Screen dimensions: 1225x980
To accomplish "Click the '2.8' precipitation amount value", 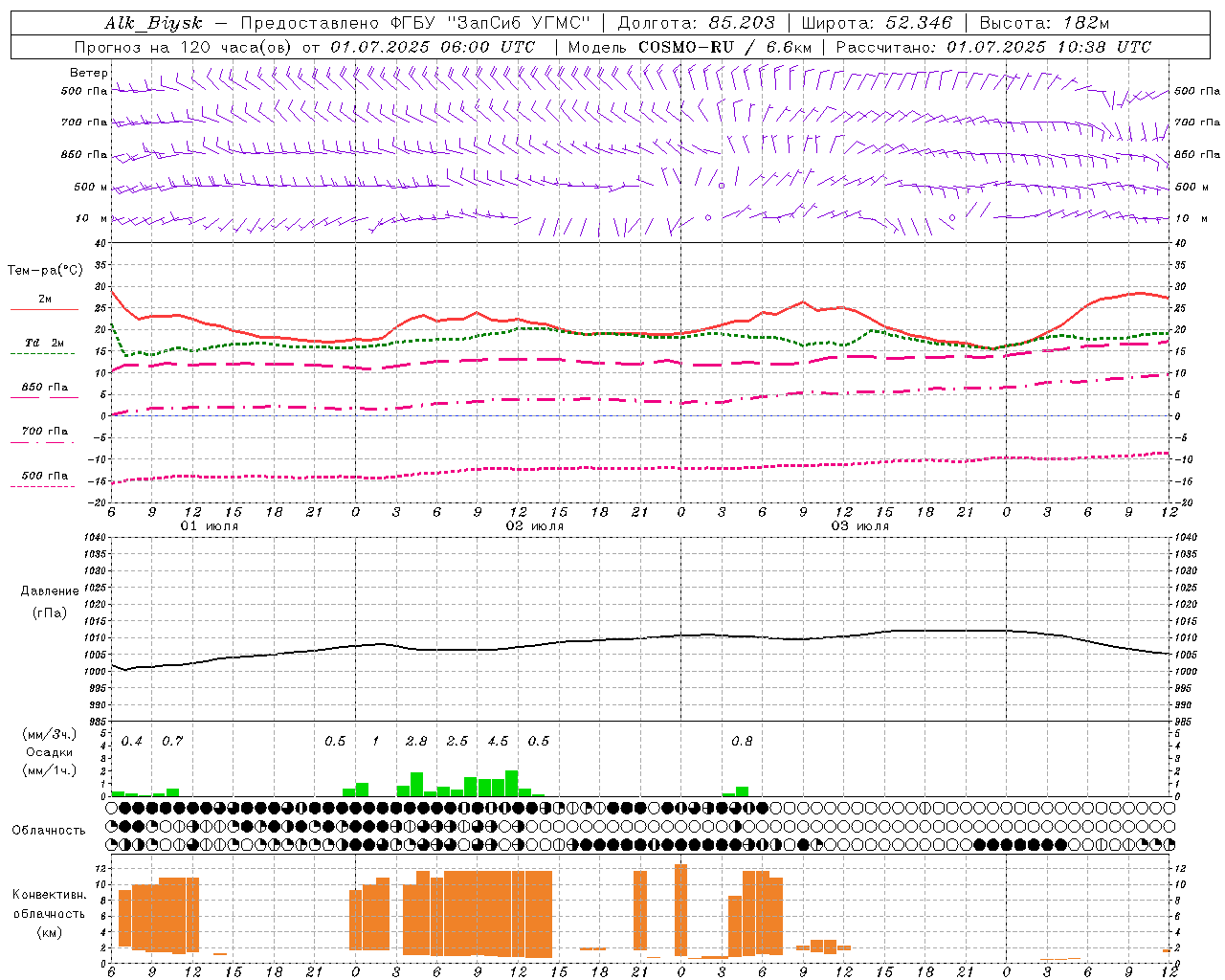I will click(x=416, y=741).
